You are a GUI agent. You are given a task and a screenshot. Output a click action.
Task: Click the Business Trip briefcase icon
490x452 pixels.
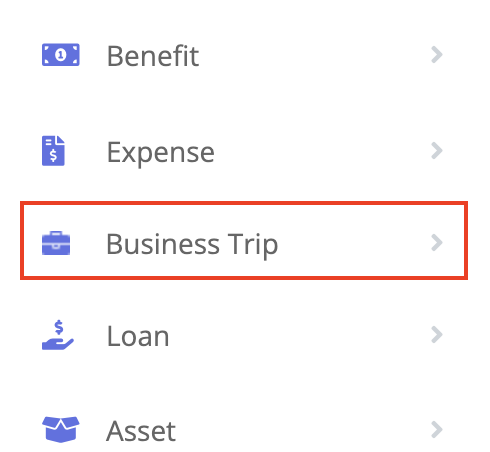(56, 243)
